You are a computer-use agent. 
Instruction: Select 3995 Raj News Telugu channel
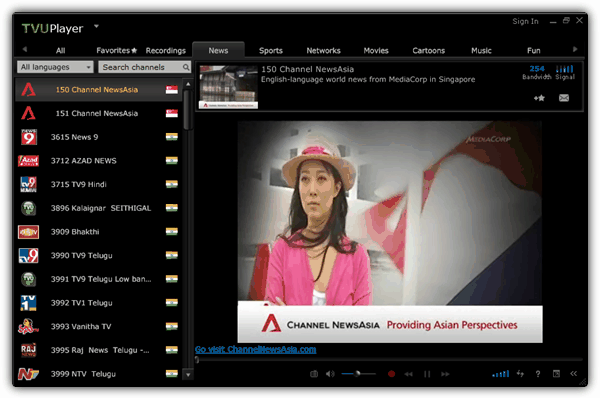point(99,350)
